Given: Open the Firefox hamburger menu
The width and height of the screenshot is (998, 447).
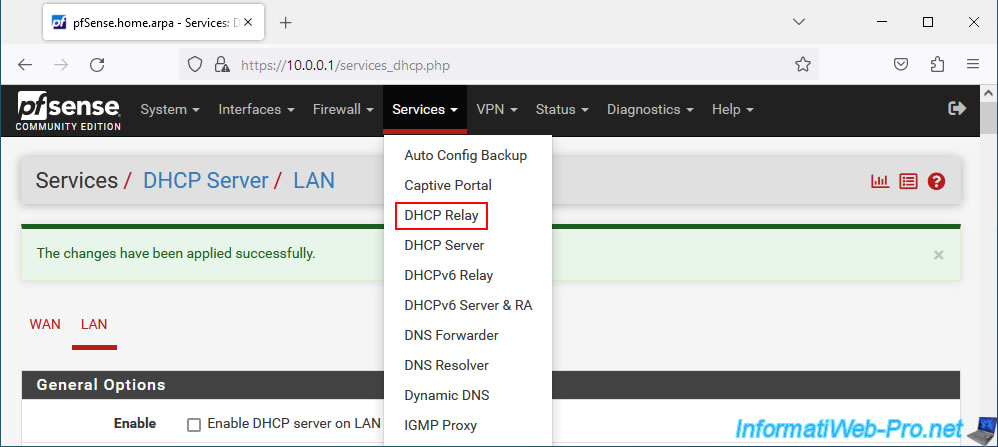Looking at the screenshot, I should (x=973, y=64).
